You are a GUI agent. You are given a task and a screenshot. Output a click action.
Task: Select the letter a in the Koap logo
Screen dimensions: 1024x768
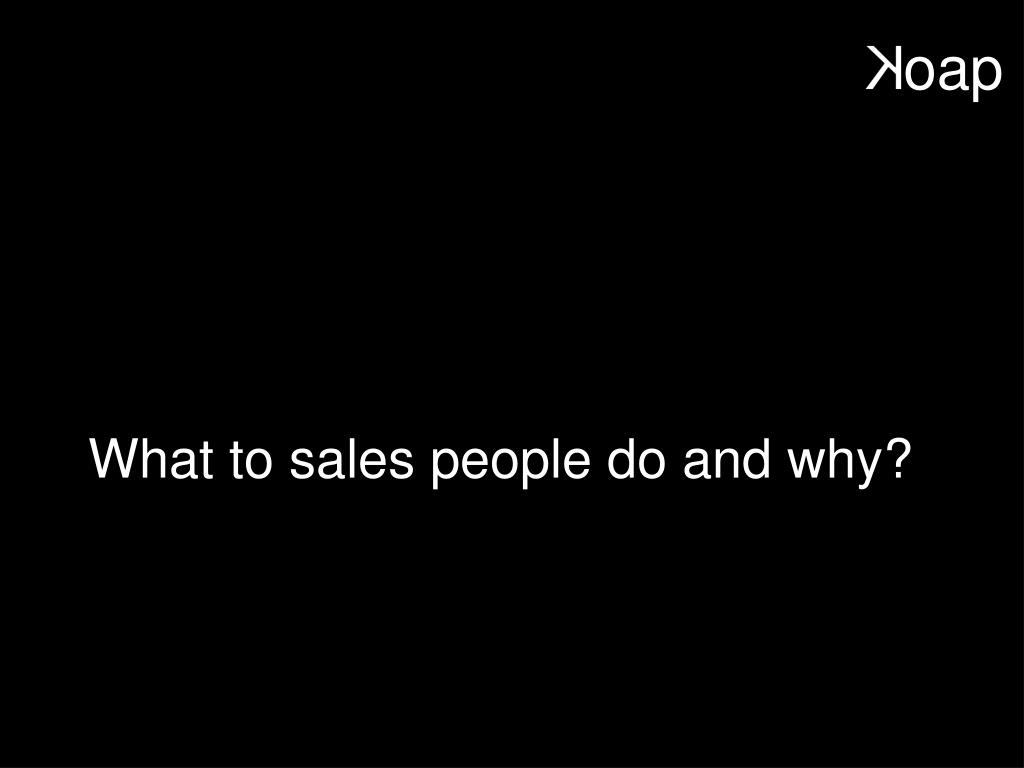click(951, 72)
